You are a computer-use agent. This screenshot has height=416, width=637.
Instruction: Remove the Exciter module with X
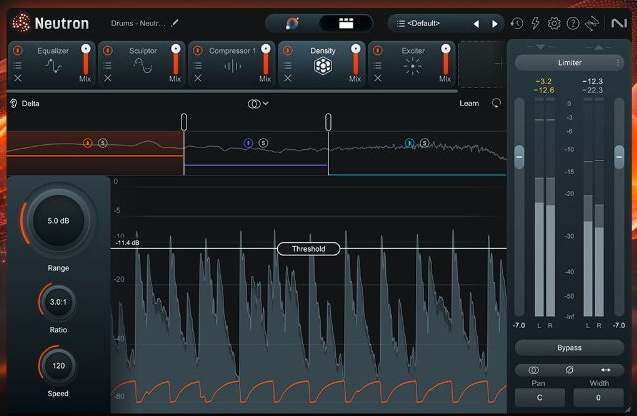click(377, 78)
